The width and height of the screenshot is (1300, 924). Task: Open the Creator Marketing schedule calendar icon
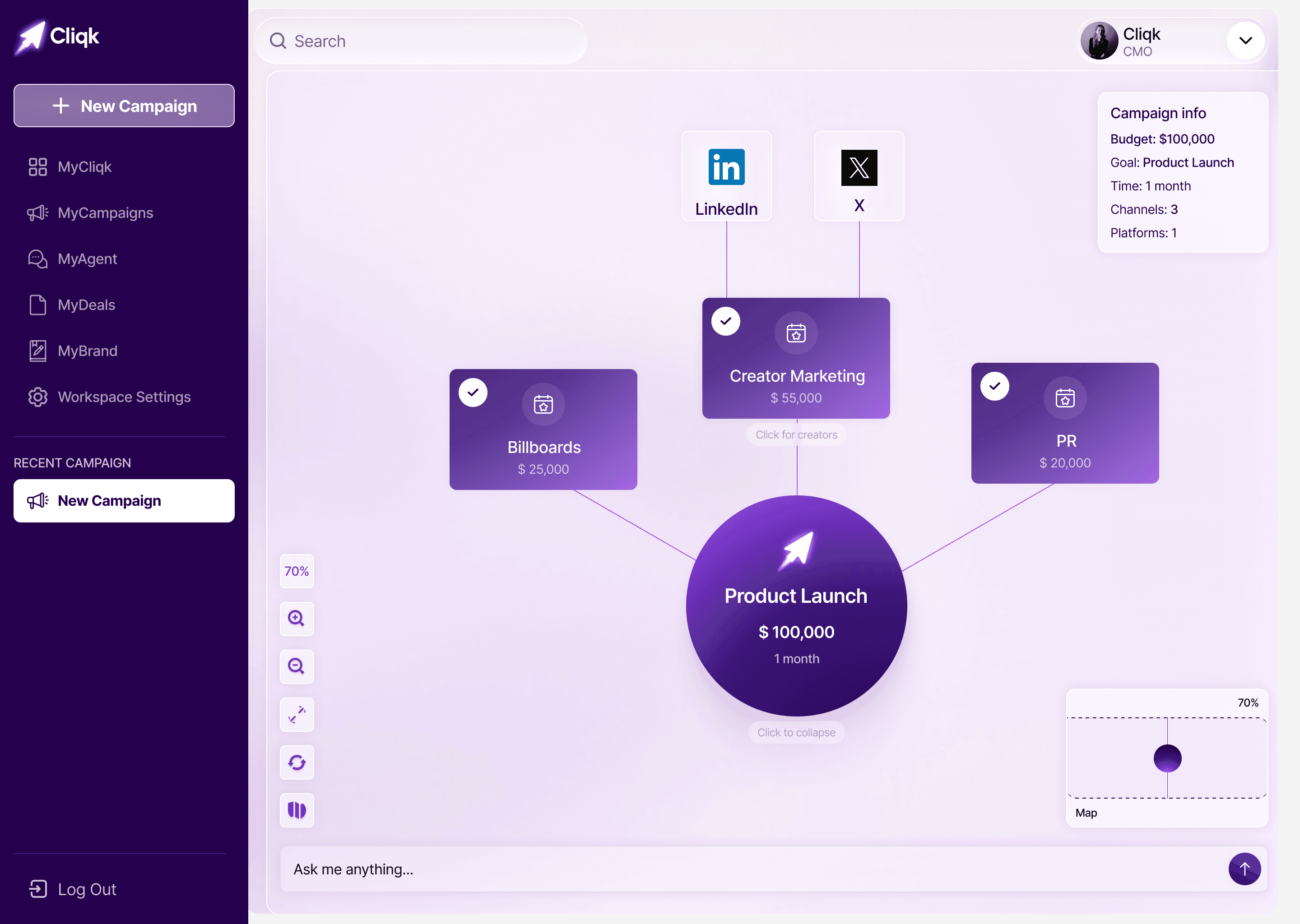796,333
